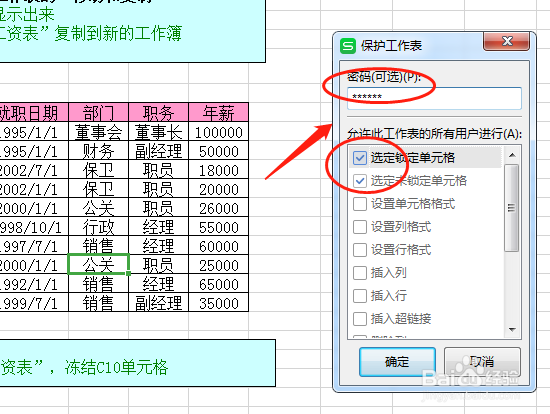Select the 部门 header cell
The height and width of the screenshot is (414, 550).
[x=99, y=112]
